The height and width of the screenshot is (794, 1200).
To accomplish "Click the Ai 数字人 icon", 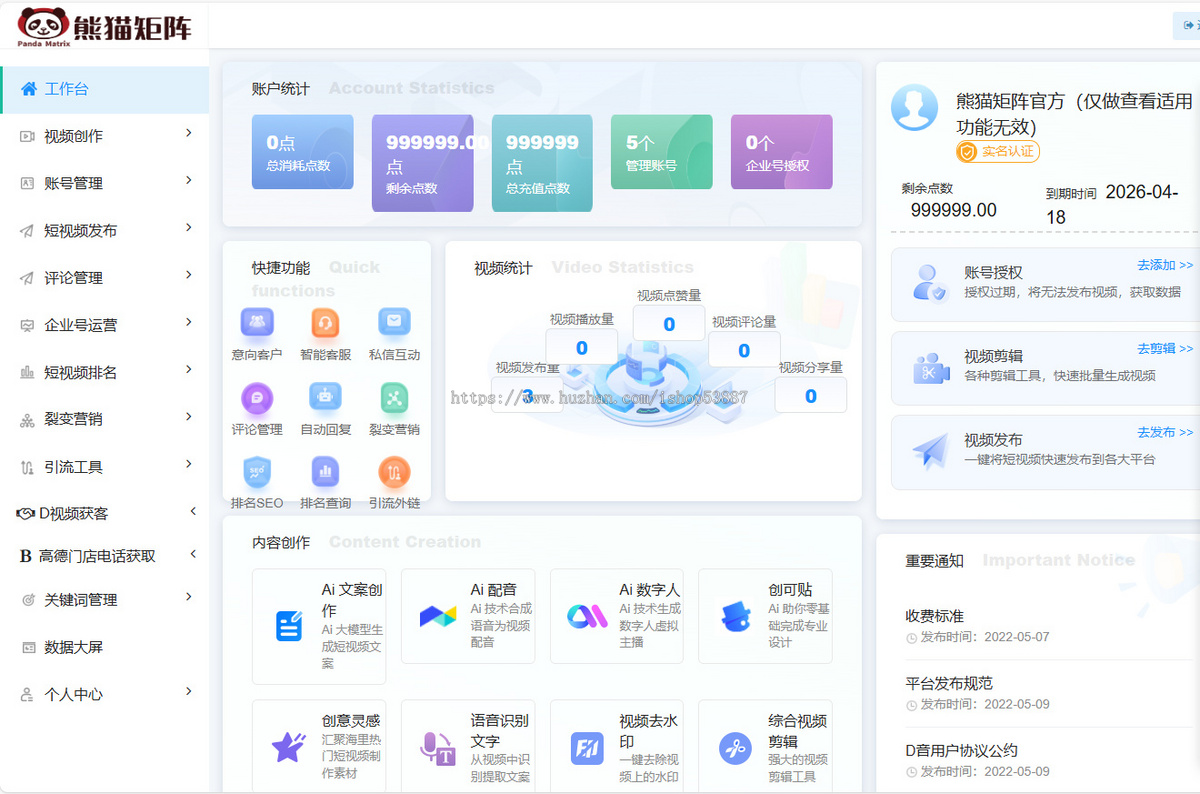I will tap(586, 616).
